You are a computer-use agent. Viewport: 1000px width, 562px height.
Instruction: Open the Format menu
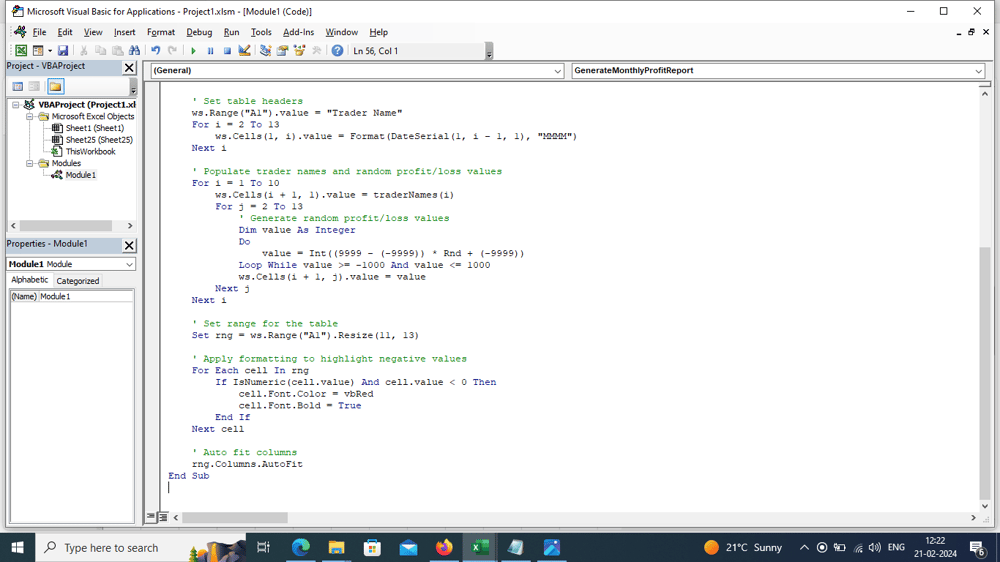(x=161, y=32)
